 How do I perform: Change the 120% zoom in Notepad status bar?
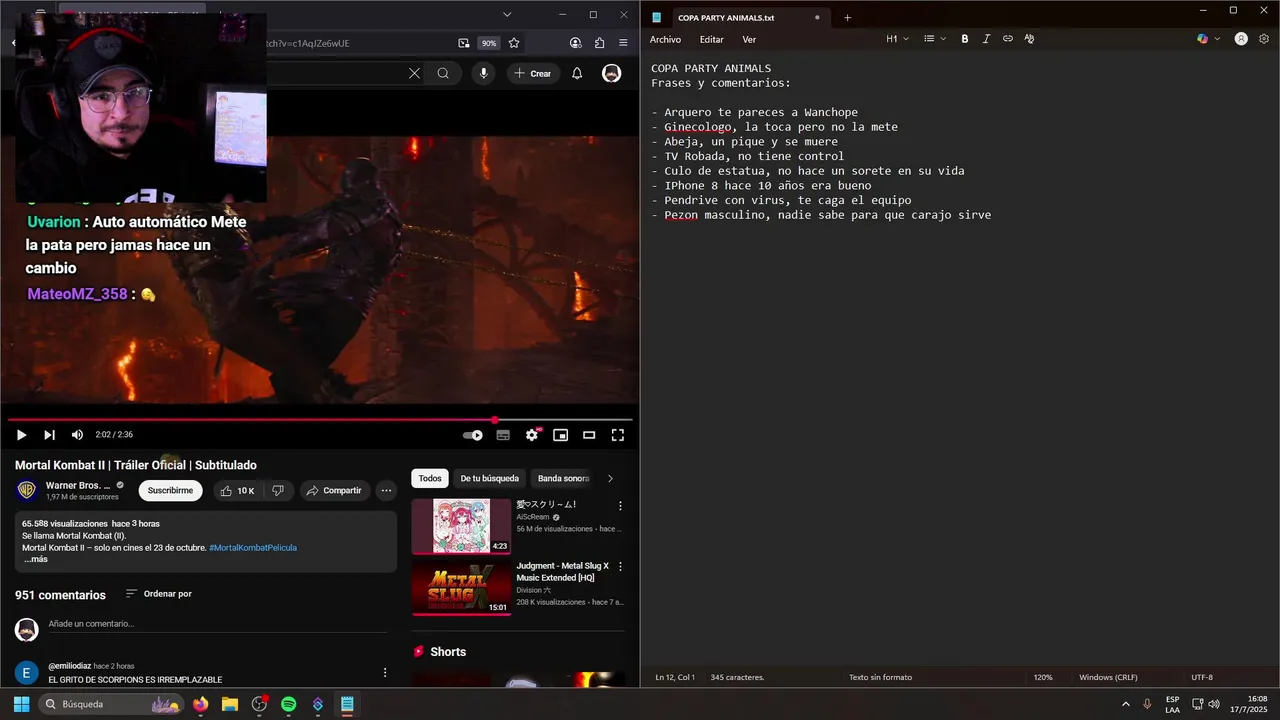point(1043,677)
